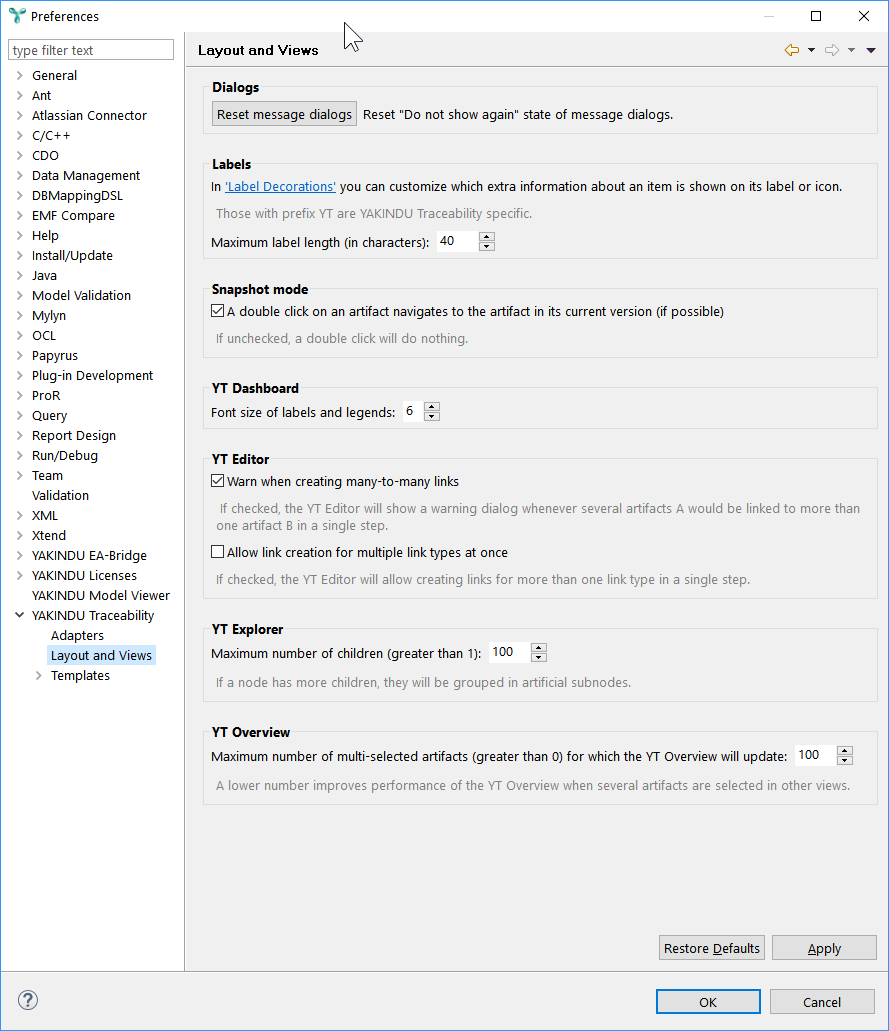Increase YT Explorer maximum children value

tap(539, 648)
